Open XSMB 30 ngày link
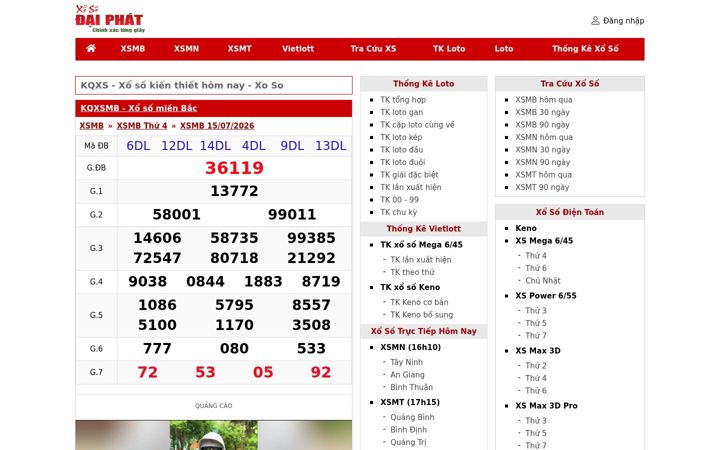The width and height of the screenshot is (720, 450). [542, 112]
